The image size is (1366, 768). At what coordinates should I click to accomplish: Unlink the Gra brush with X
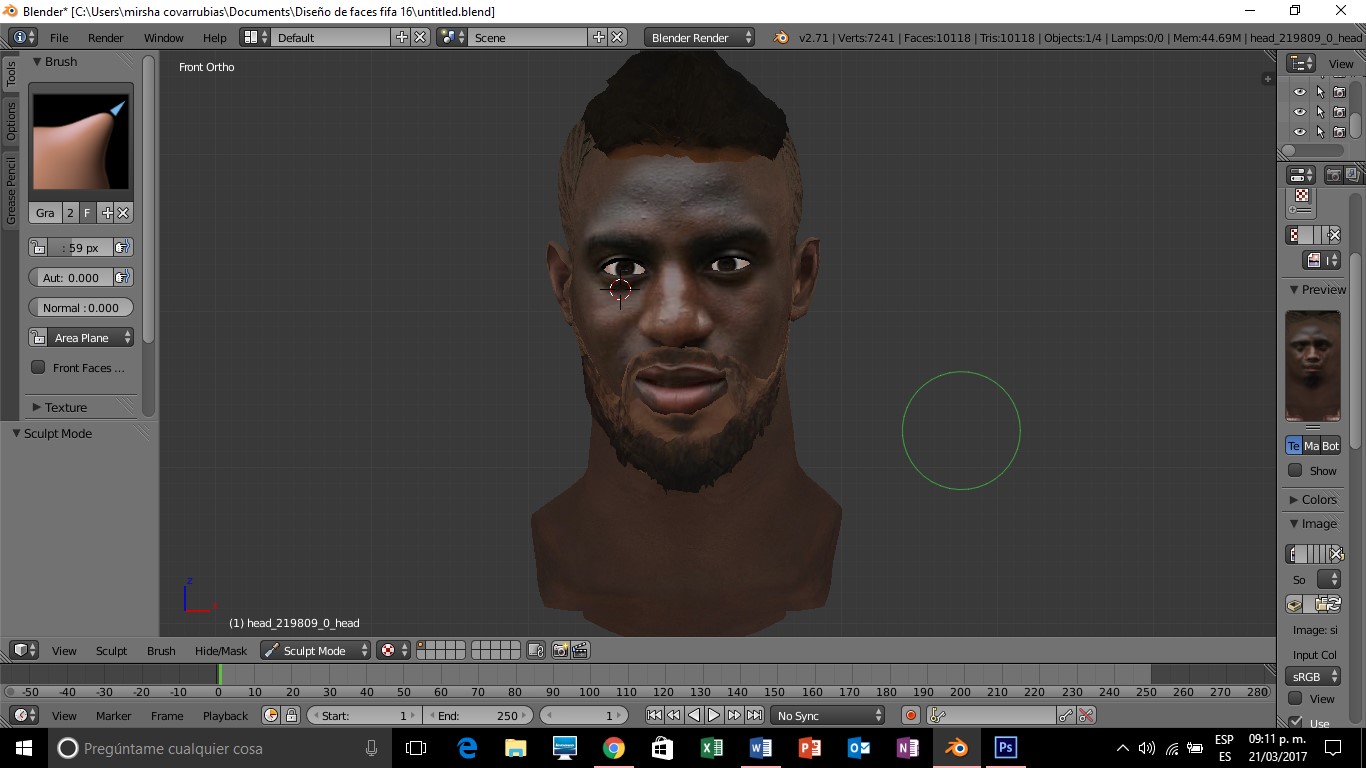(124, 213)
